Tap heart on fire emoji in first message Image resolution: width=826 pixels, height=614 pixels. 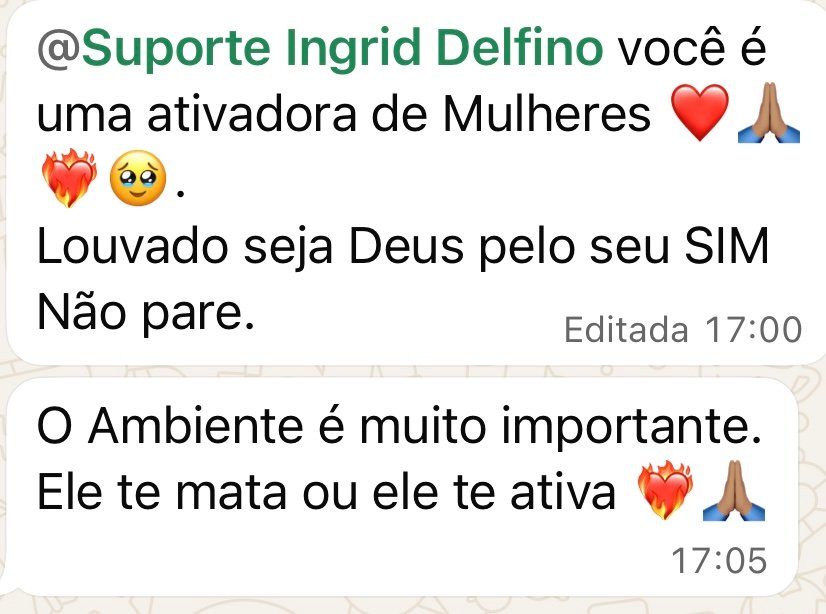tap(69, 178)
